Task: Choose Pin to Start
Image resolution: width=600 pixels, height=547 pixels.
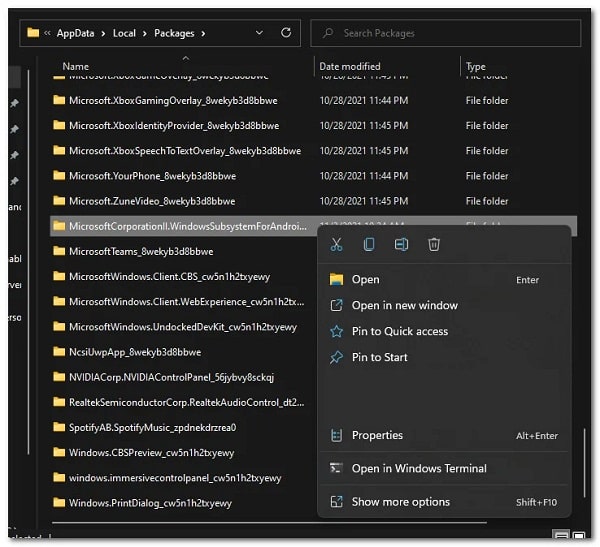Action: tap(379, 358)
